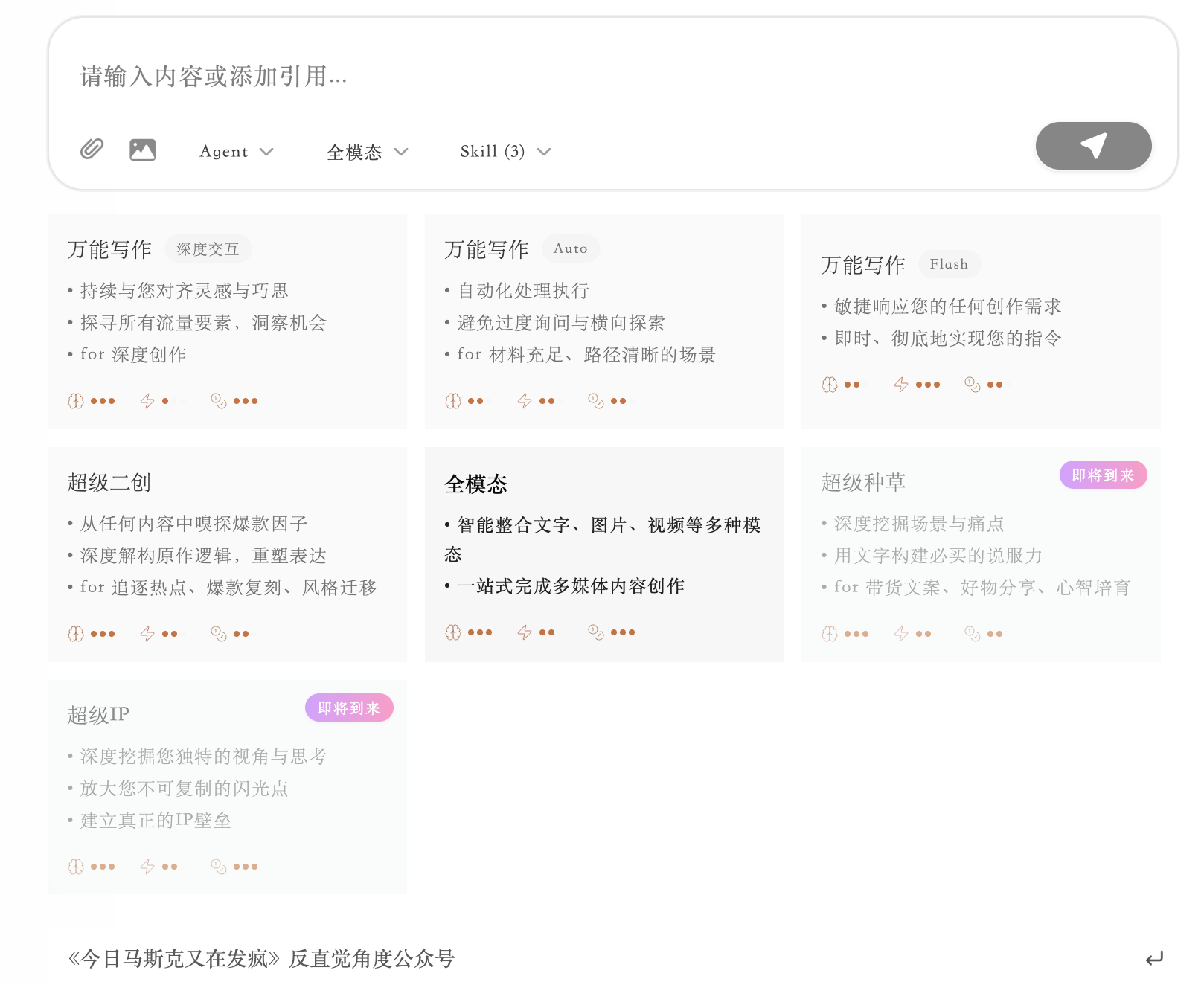Open the Agent dropdown
The width and height of the screenshot is (1204, 985).
236,152
